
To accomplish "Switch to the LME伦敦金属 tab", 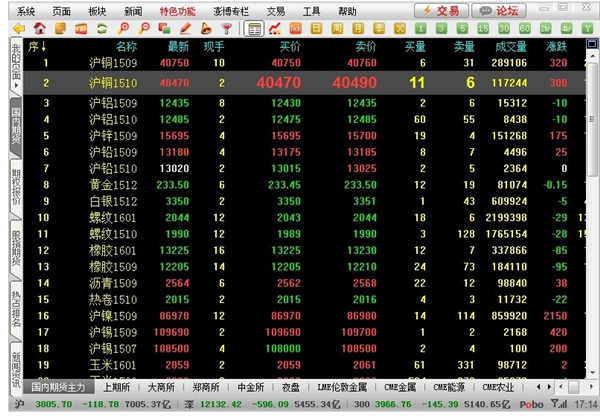I will coord(342,387).
